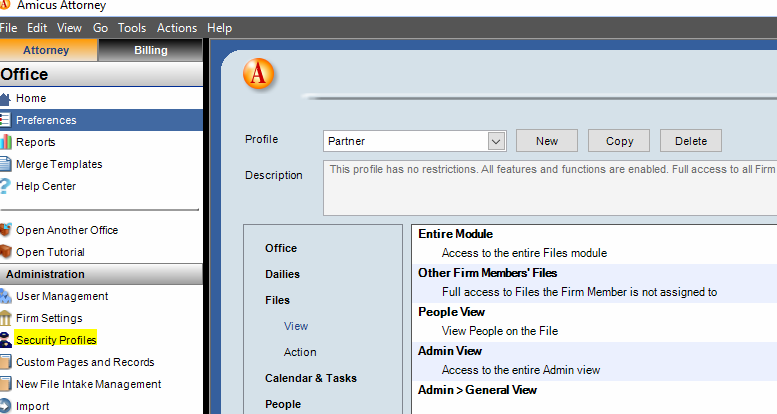The image size is (777, 414).
Task: Click Partner value in Profile combo box
Action: (346, 141)
